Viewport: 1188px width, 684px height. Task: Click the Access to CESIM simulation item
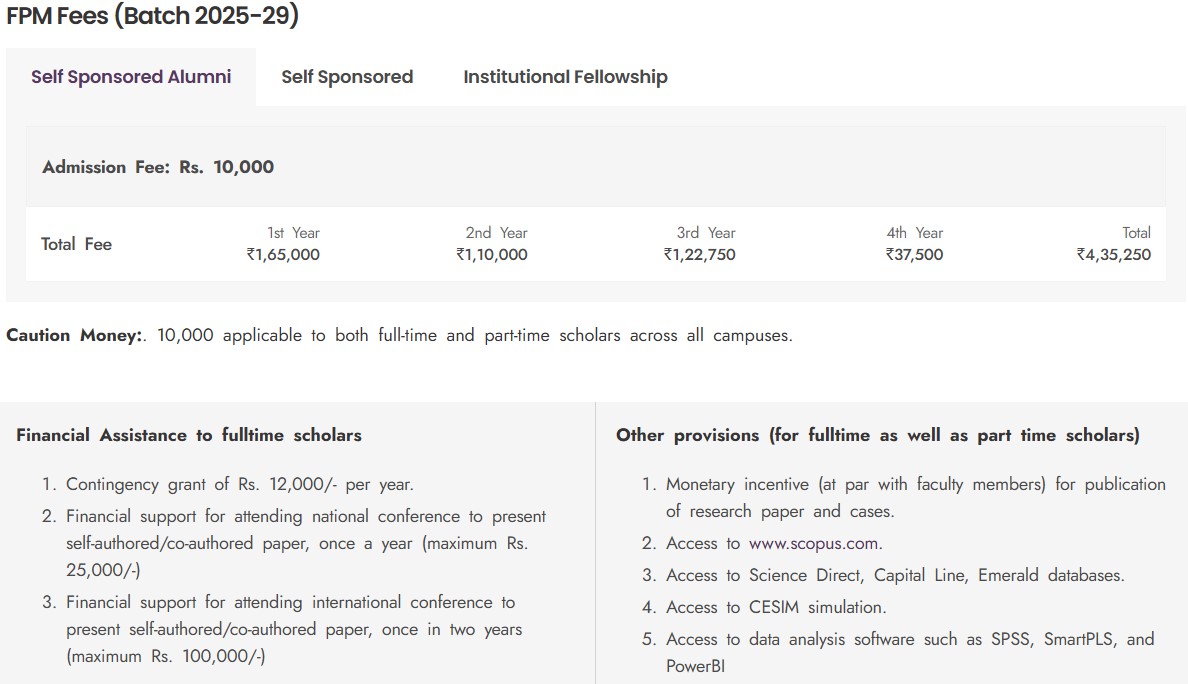tap(776, 607)
